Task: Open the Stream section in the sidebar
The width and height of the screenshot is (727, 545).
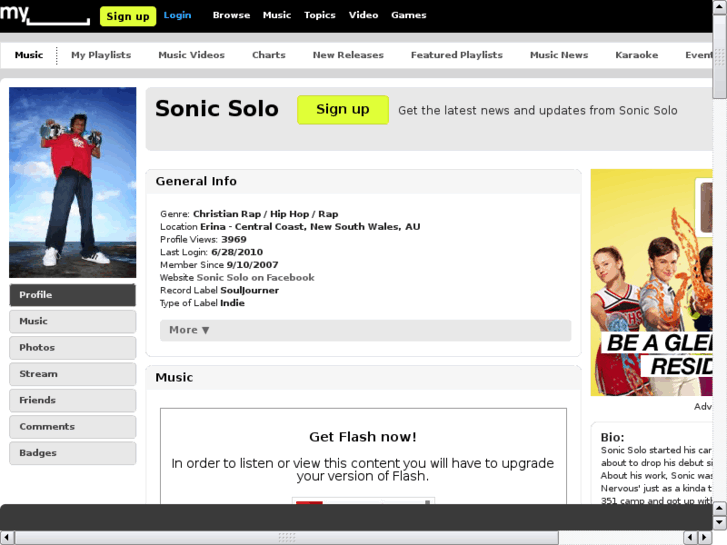Action: pos(72,374)
